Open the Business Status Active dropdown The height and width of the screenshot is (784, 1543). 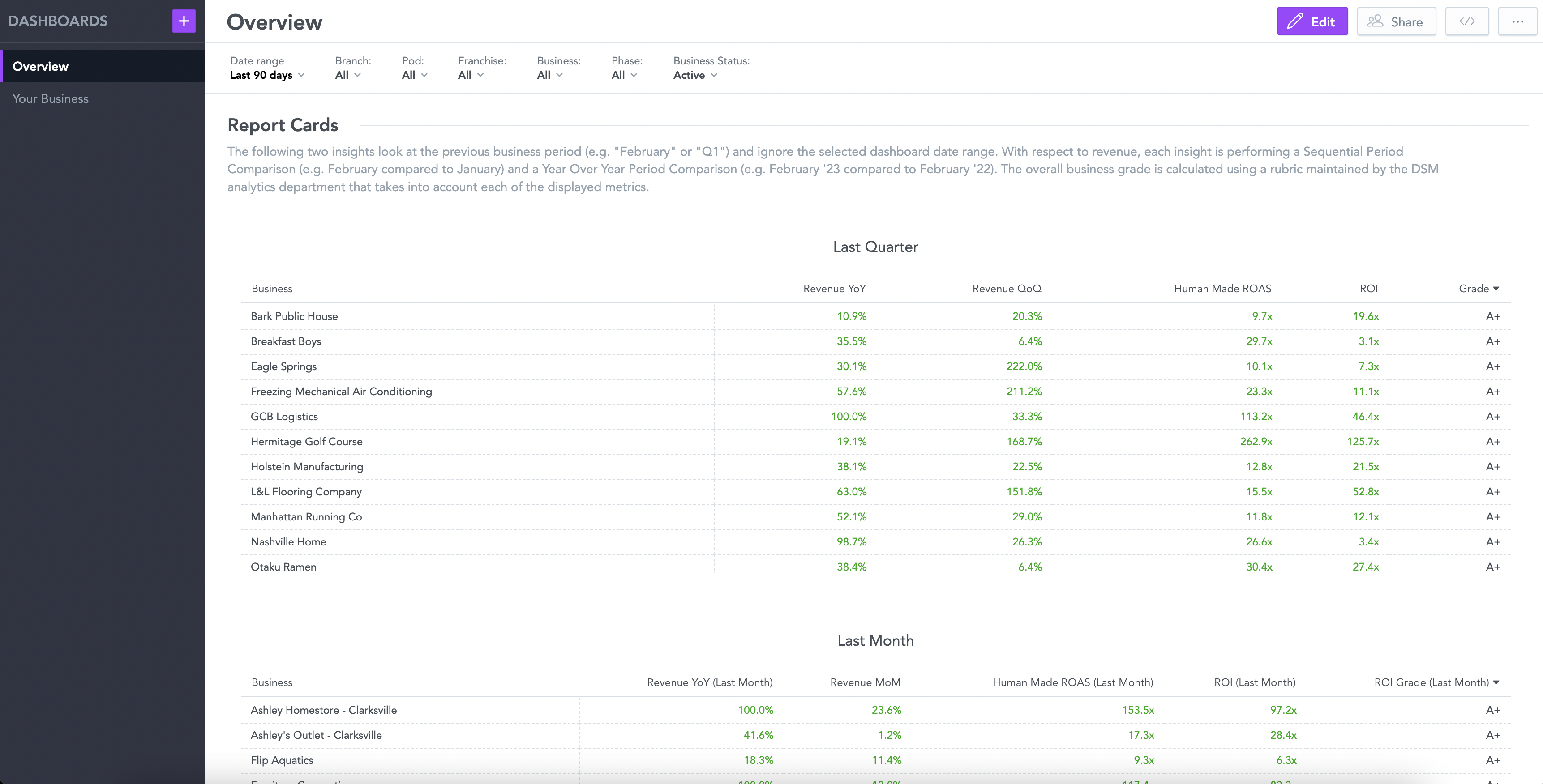tap(695, 76)
